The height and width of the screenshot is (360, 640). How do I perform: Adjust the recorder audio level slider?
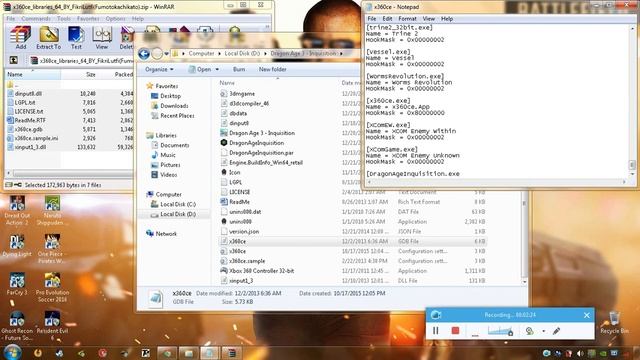[x=500, y=331]
